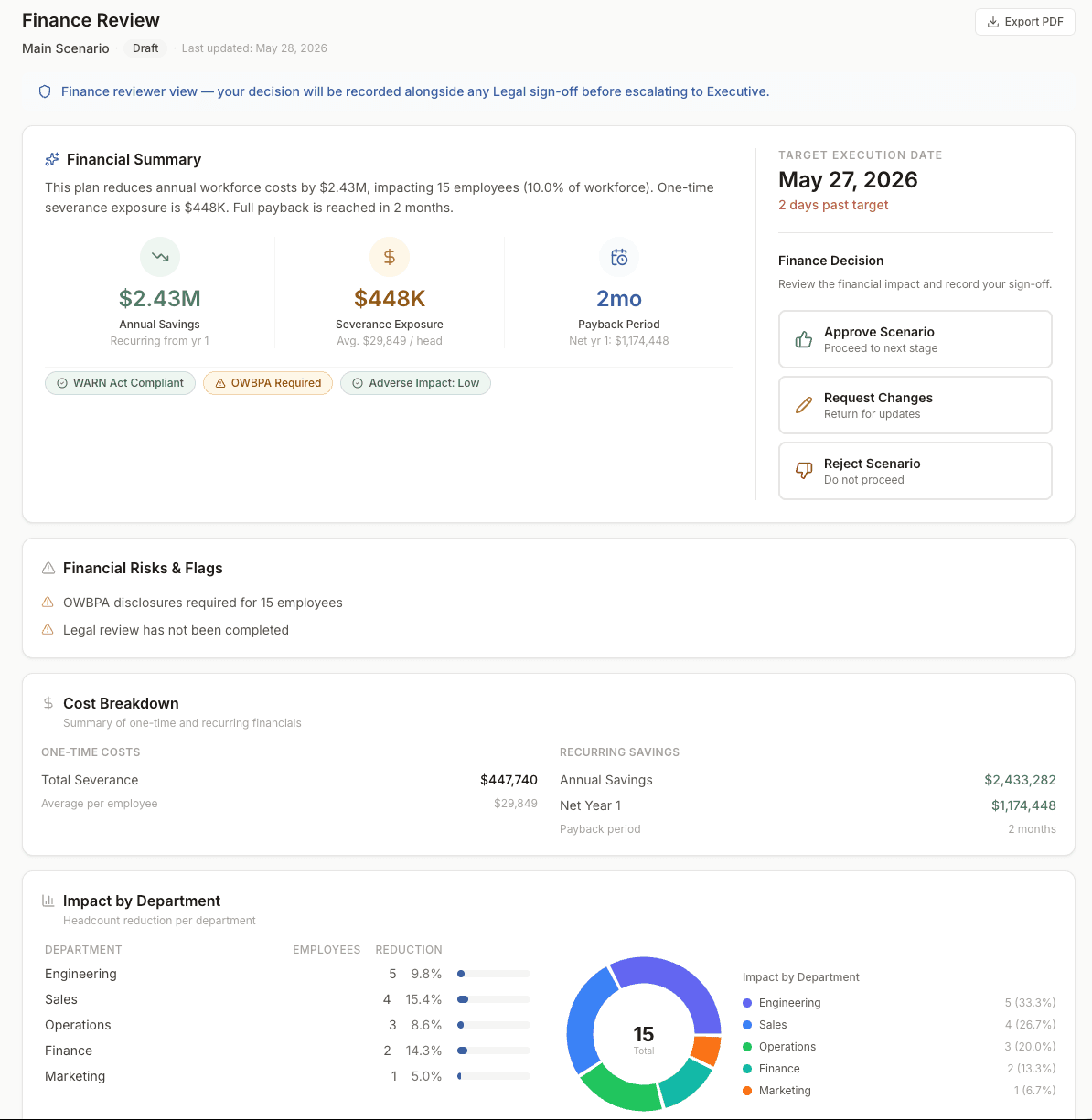Click the check icon in Adverse Impact badge
This screenshot has width=1092, height=1120.
pyautogui.click(x=358, y=383)
